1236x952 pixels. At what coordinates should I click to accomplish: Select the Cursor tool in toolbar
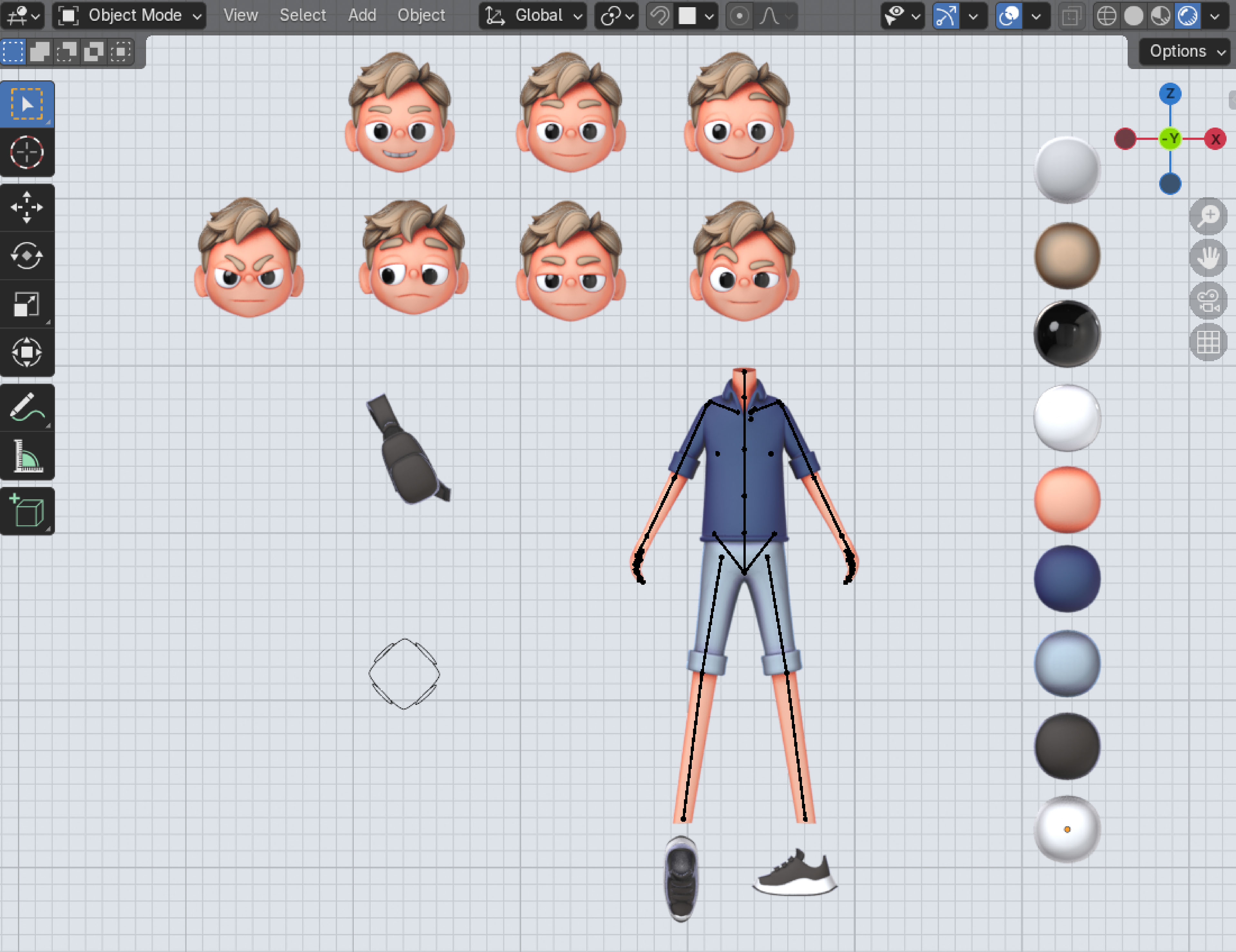(27, 153)
